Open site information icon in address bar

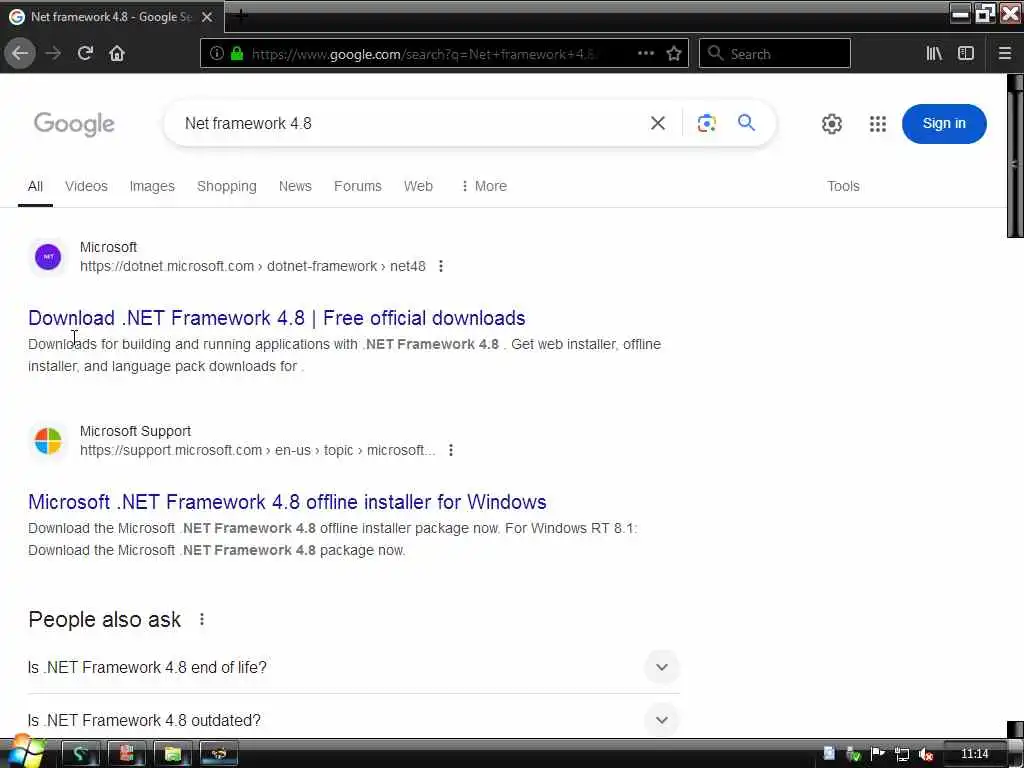pos(216,53)
